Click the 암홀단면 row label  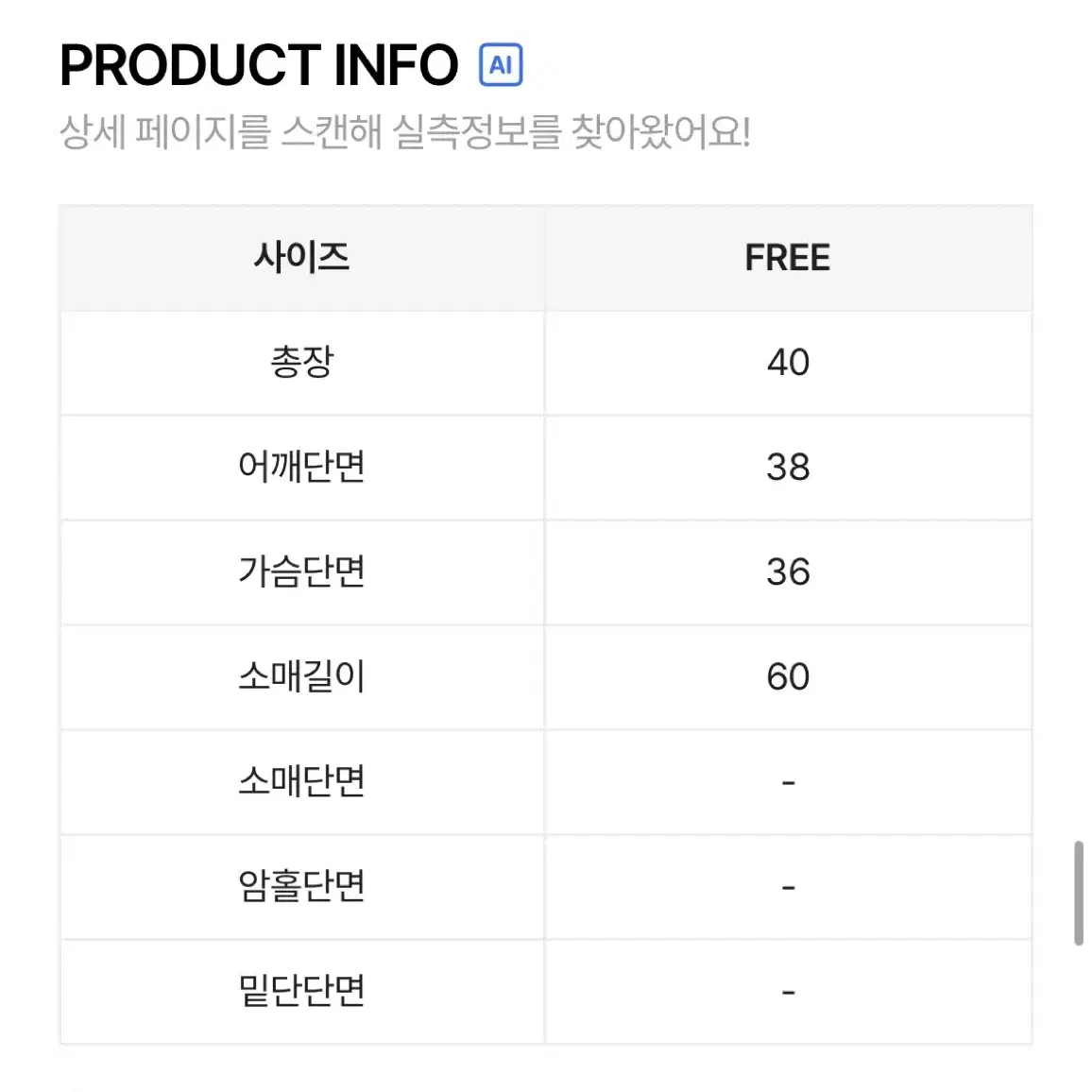[301, 886]
